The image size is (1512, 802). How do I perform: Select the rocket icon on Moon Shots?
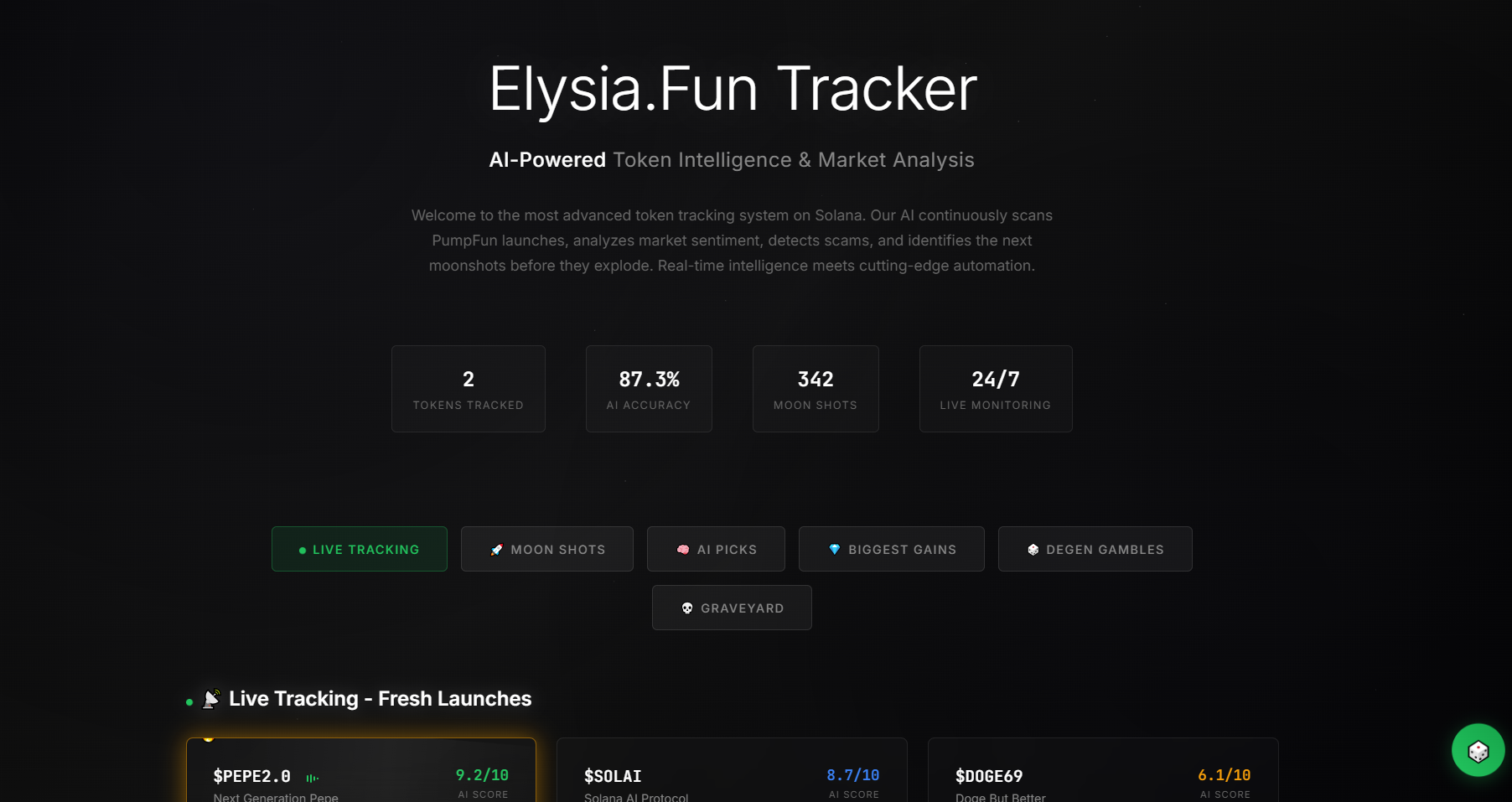tap(496, 550)
